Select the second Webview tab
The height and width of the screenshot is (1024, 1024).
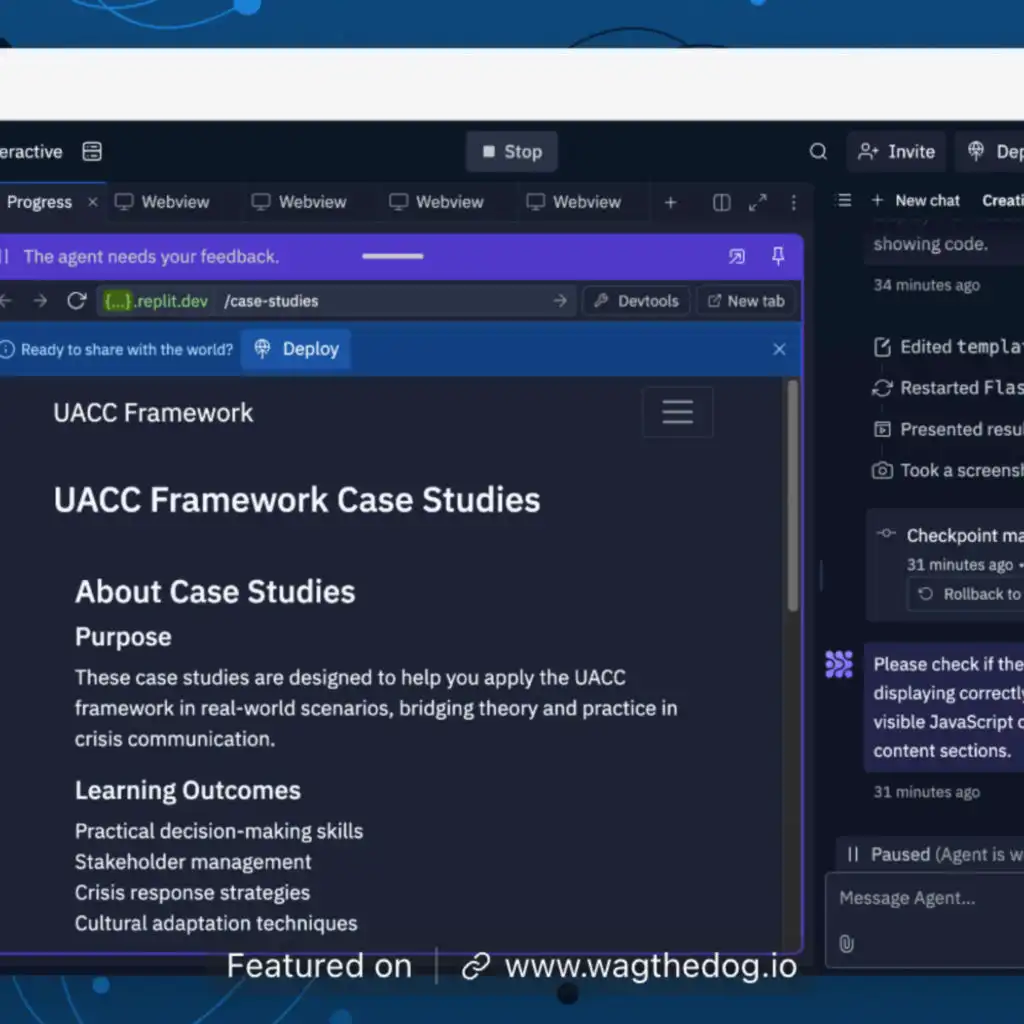tap(300, 202)
